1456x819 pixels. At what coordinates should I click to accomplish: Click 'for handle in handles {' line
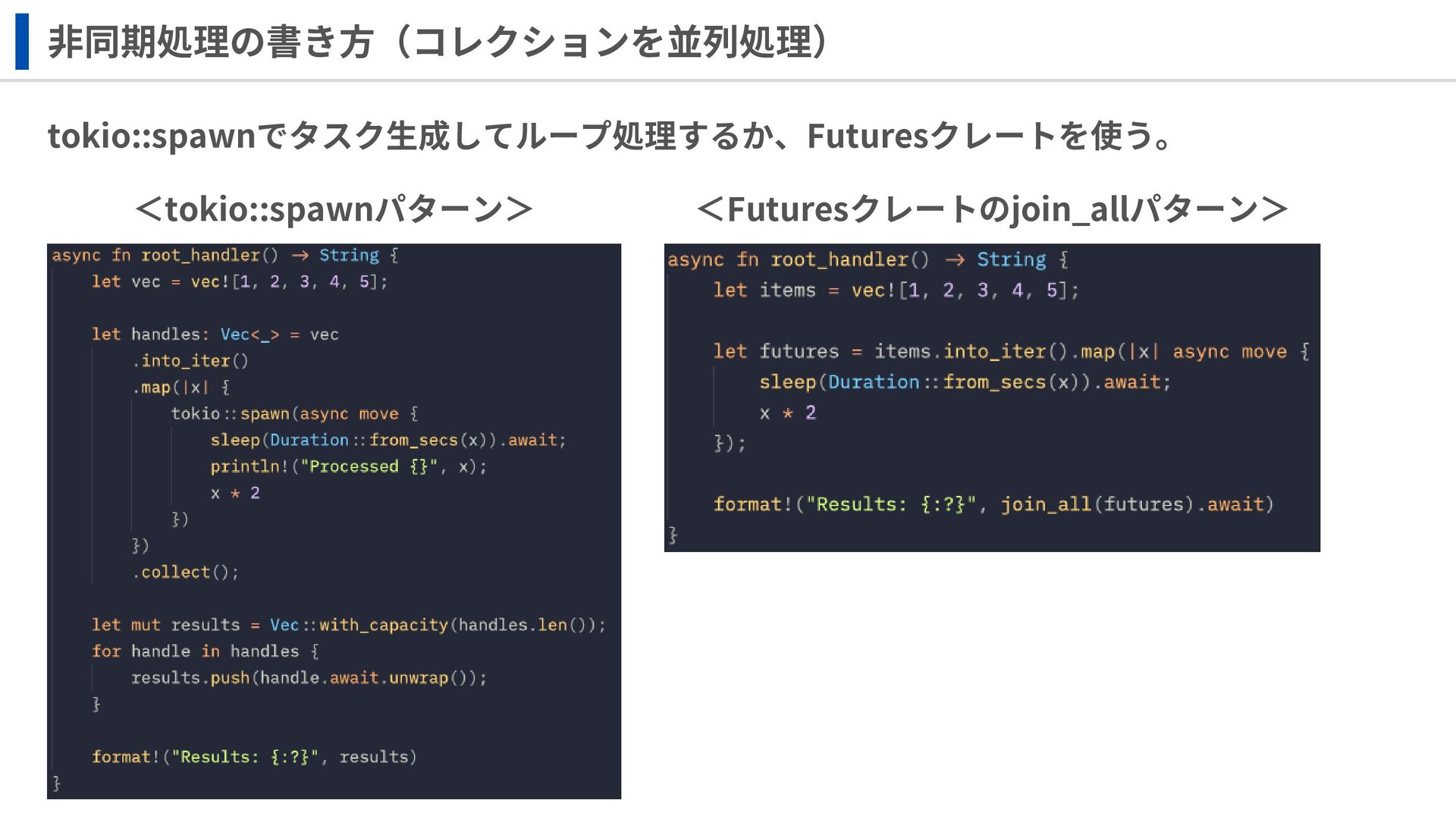coord(205,651)
